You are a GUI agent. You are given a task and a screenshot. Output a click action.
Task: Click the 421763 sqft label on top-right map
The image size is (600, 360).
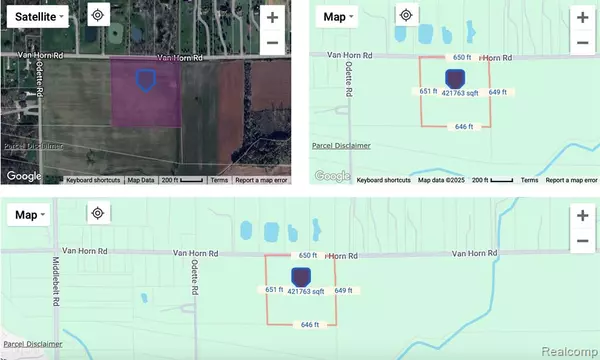pos(460,93)
